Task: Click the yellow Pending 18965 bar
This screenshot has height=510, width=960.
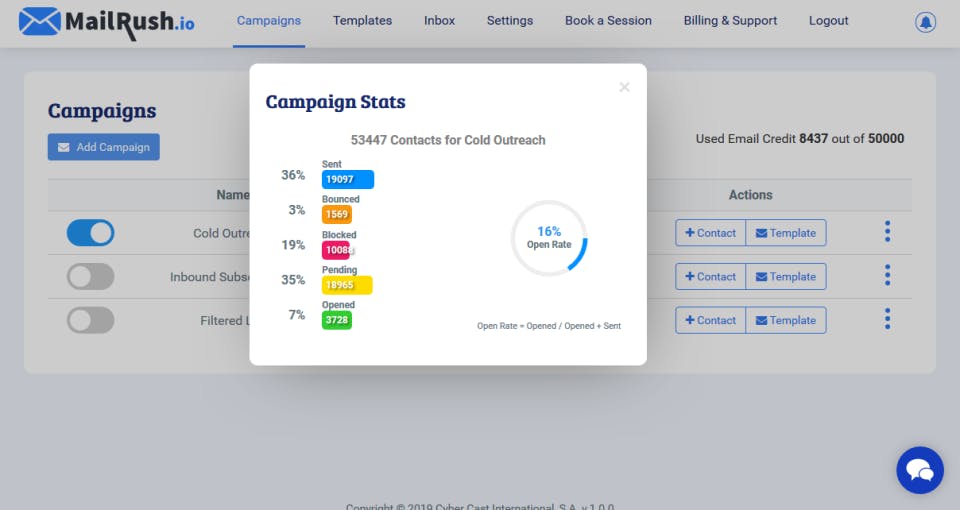Action: pos(346,285)
